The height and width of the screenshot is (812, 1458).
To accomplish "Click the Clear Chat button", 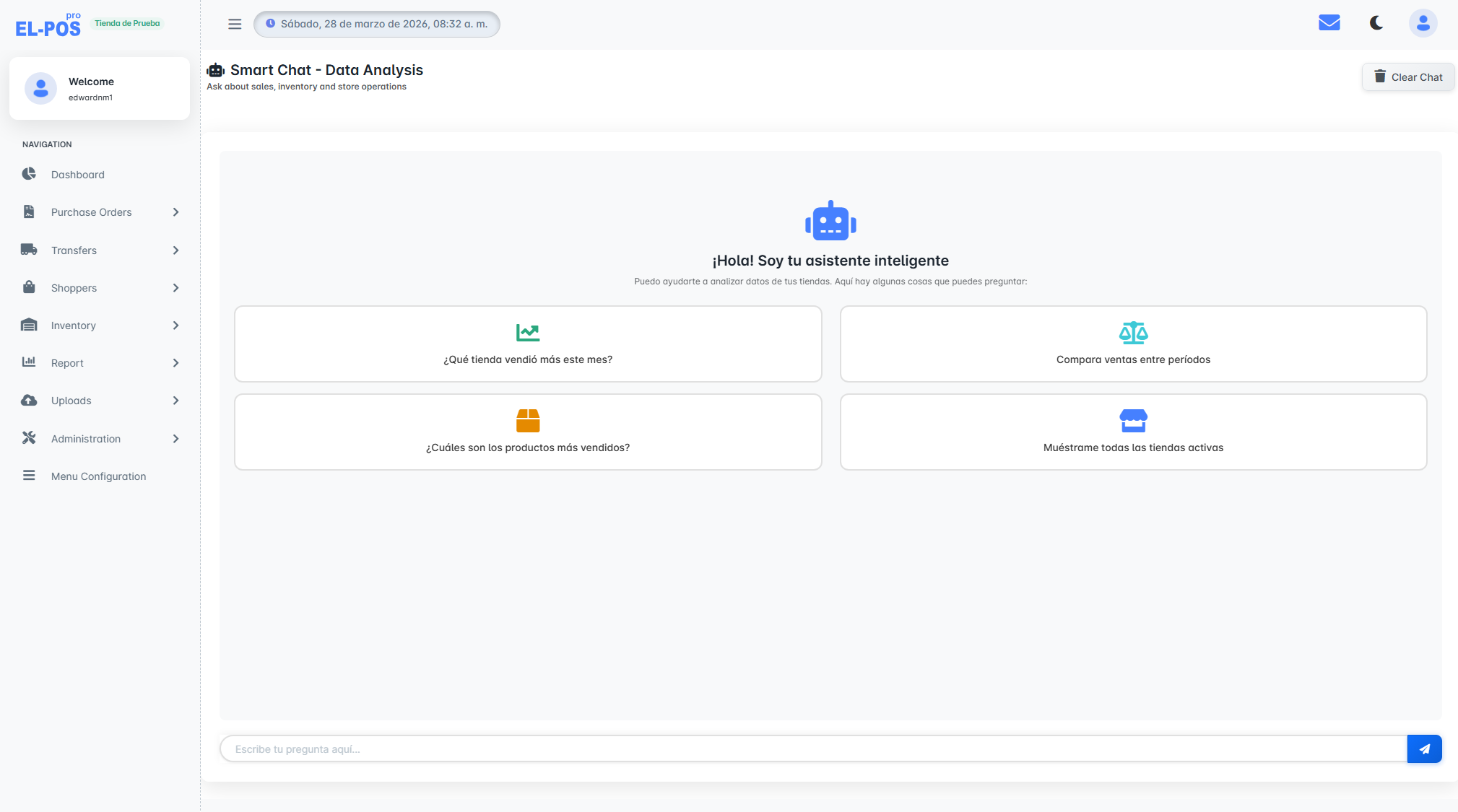I will (x=1407, y=77).
